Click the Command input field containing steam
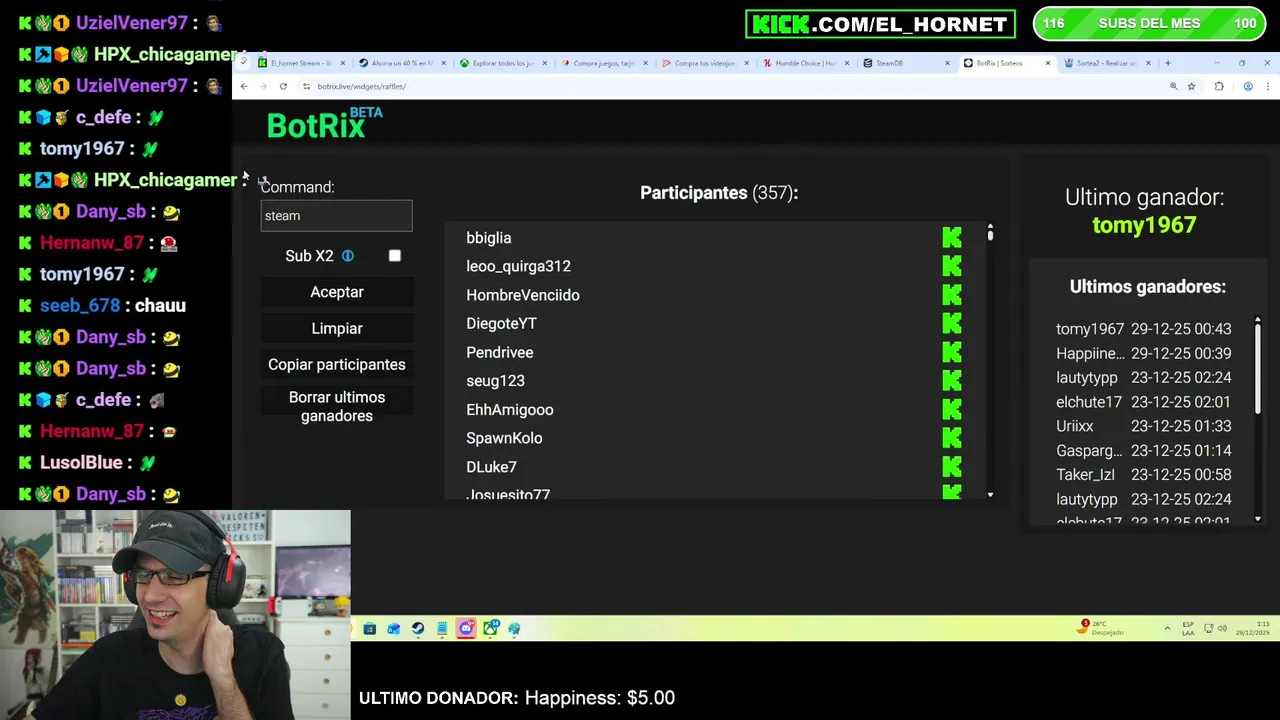Screen dimensions: 1280x720 pos(336,216)
